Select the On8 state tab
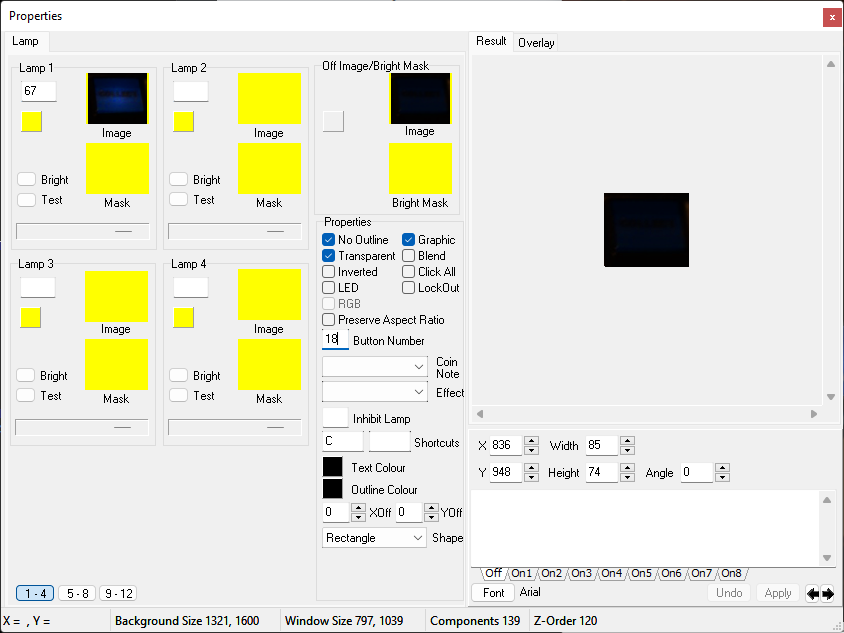The height and width of the screenshot is (633, 844). [731, 573]
